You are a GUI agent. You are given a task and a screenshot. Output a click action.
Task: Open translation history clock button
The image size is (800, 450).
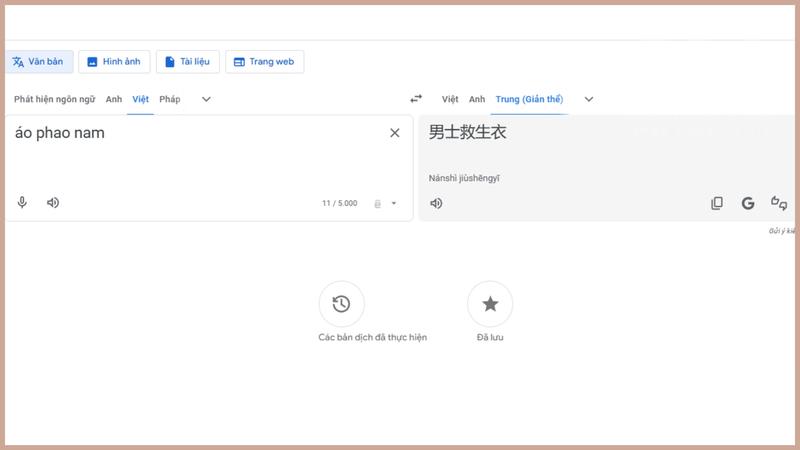(341, 304)
